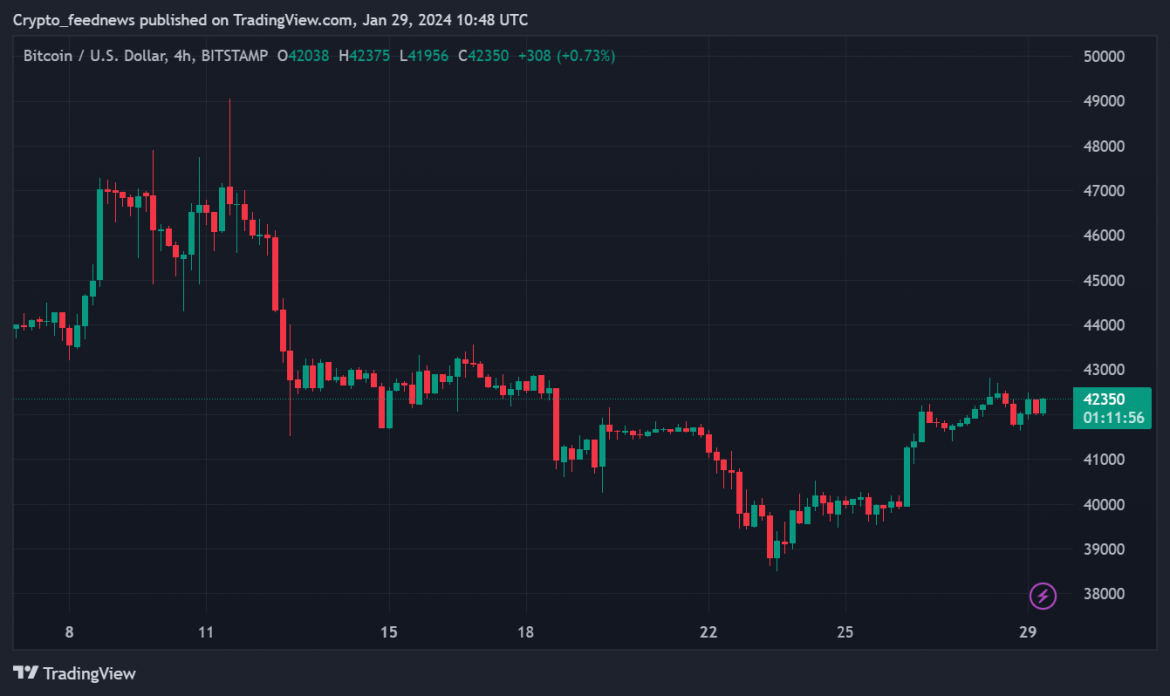
Task: Click the purple lightning bolt icon
Action: pos(1042,597)
